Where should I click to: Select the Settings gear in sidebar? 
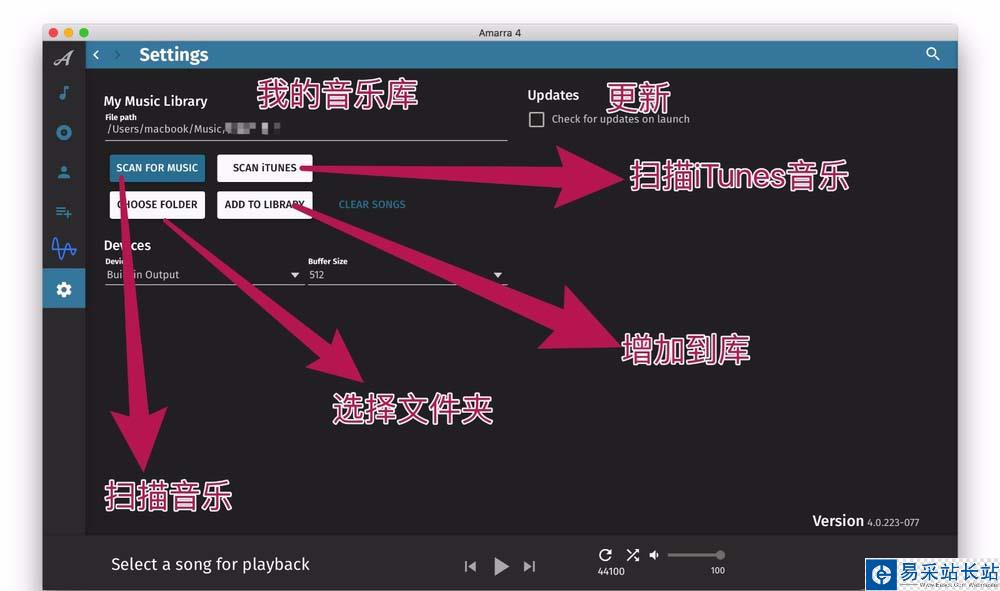64,289
